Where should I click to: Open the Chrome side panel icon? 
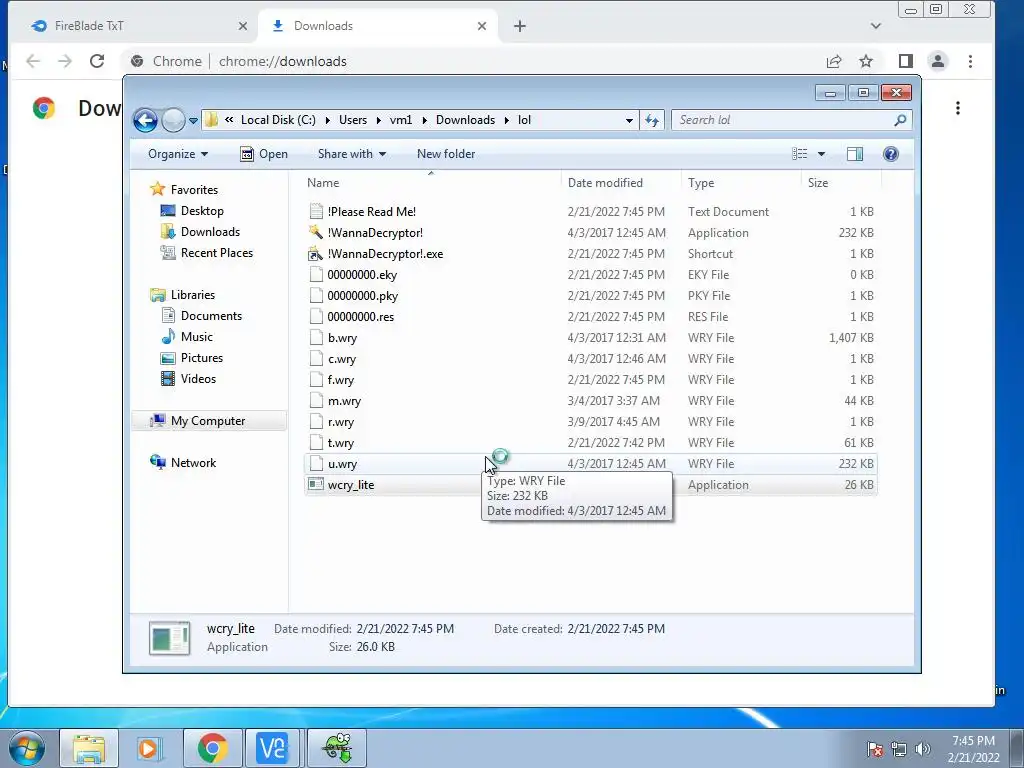905,61
